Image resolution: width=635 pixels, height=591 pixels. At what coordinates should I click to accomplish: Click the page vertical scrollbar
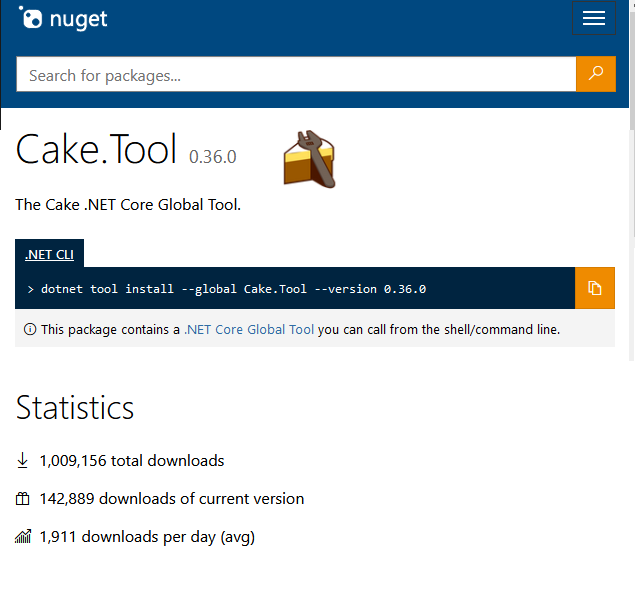(632, 180)
